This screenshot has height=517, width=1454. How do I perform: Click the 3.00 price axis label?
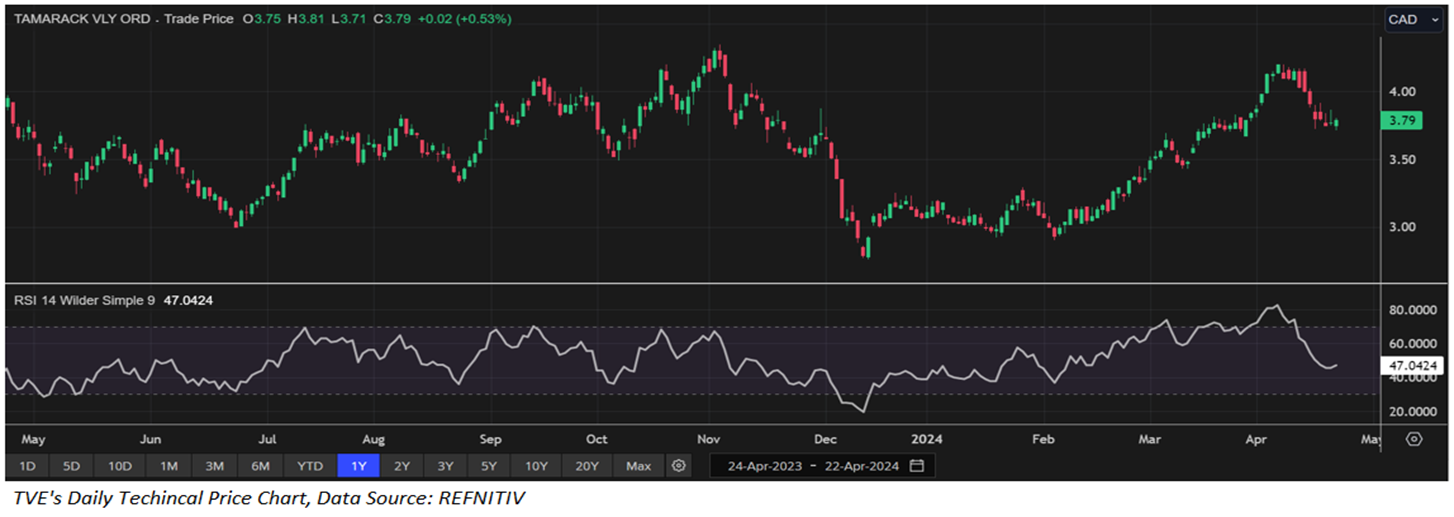click(x=1401, y=227)
